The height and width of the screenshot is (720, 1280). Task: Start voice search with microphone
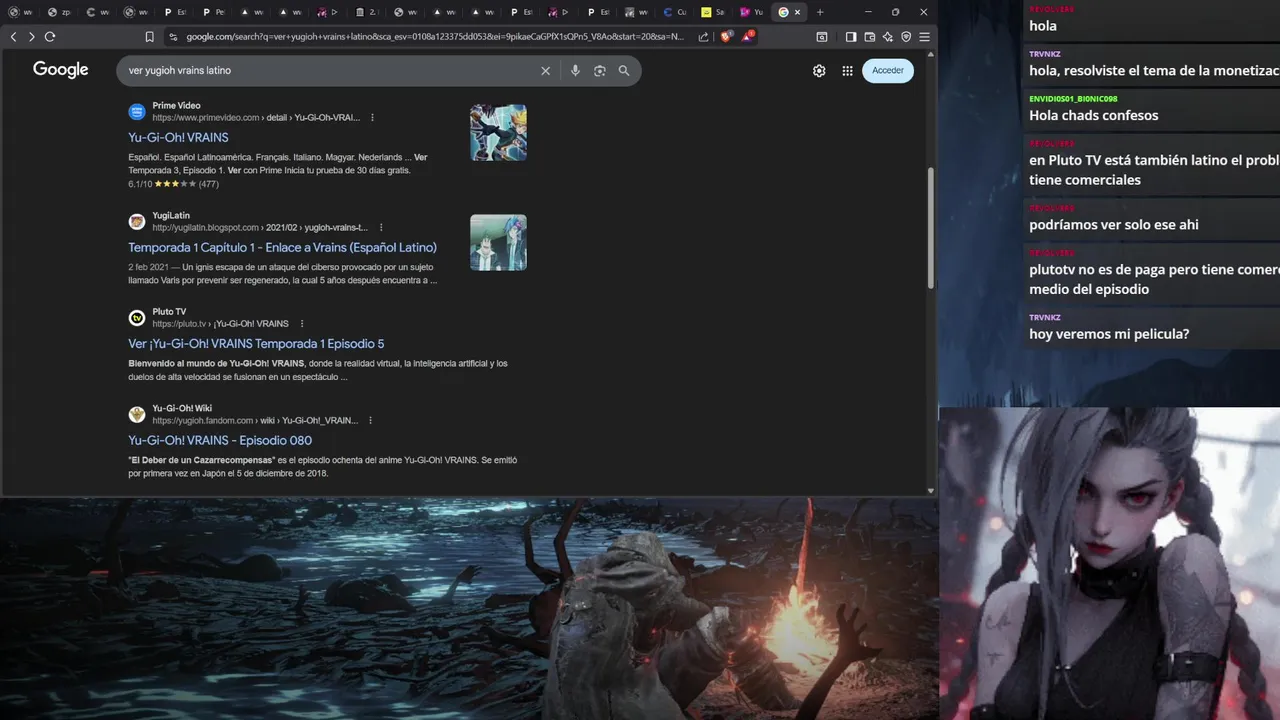coord(575,71)
